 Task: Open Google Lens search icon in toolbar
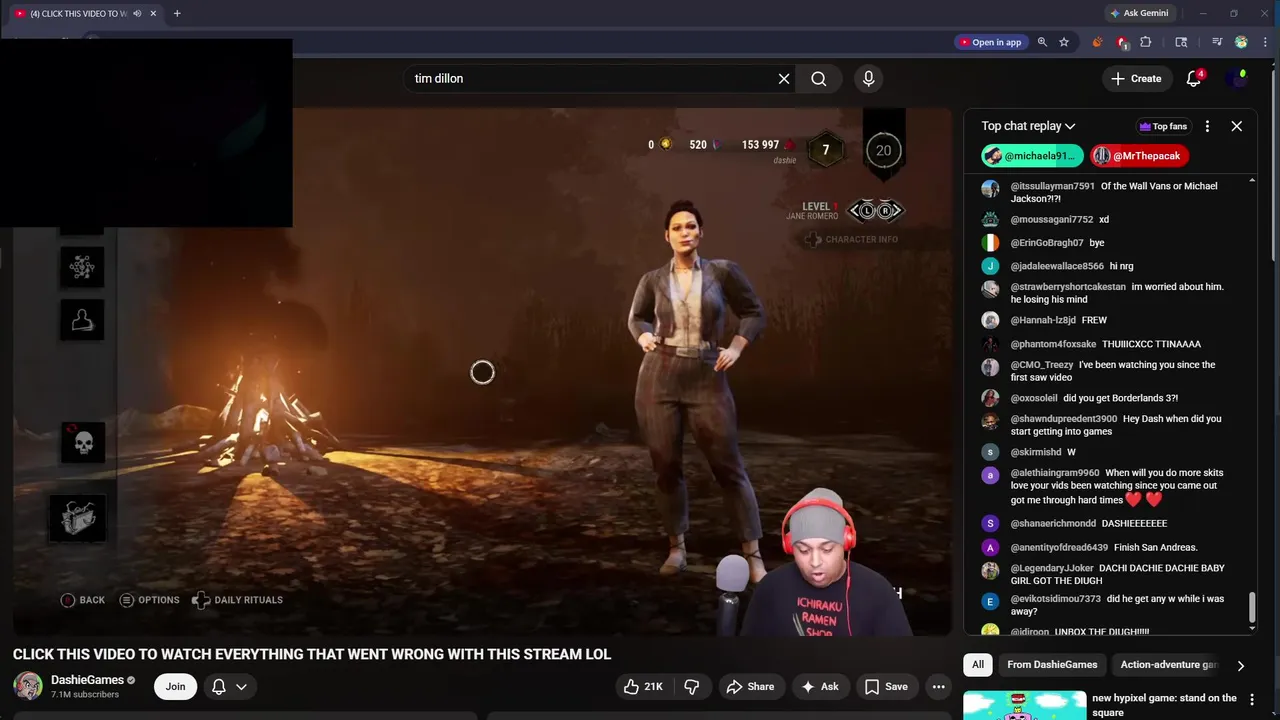tap(1181, 42)
